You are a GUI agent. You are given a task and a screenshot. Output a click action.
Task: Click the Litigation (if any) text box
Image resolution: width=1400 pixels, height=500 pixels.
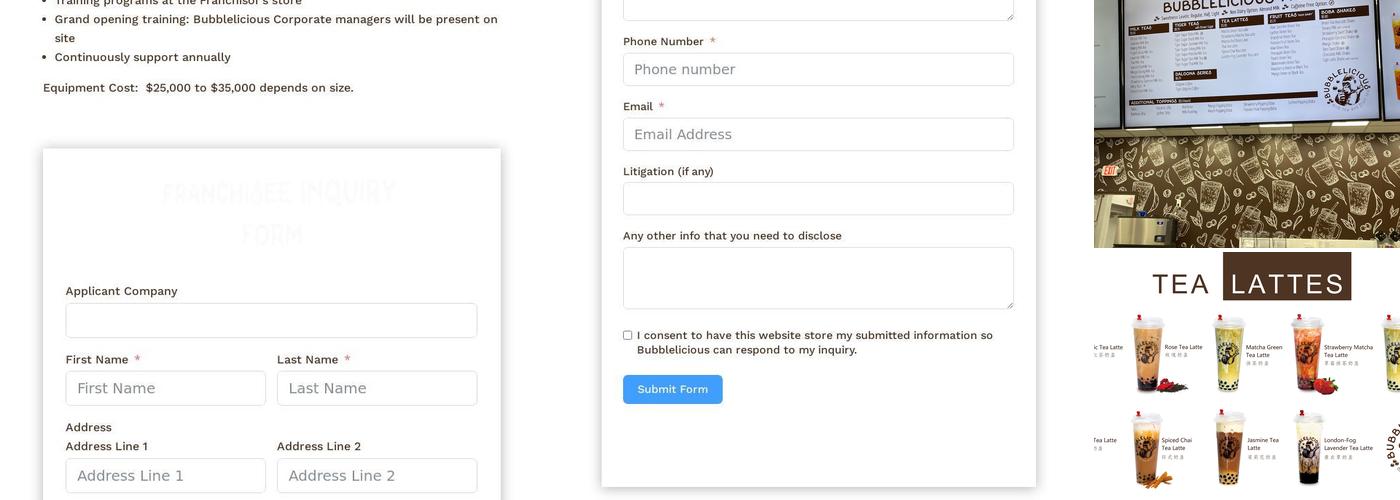tap(818, 198)
